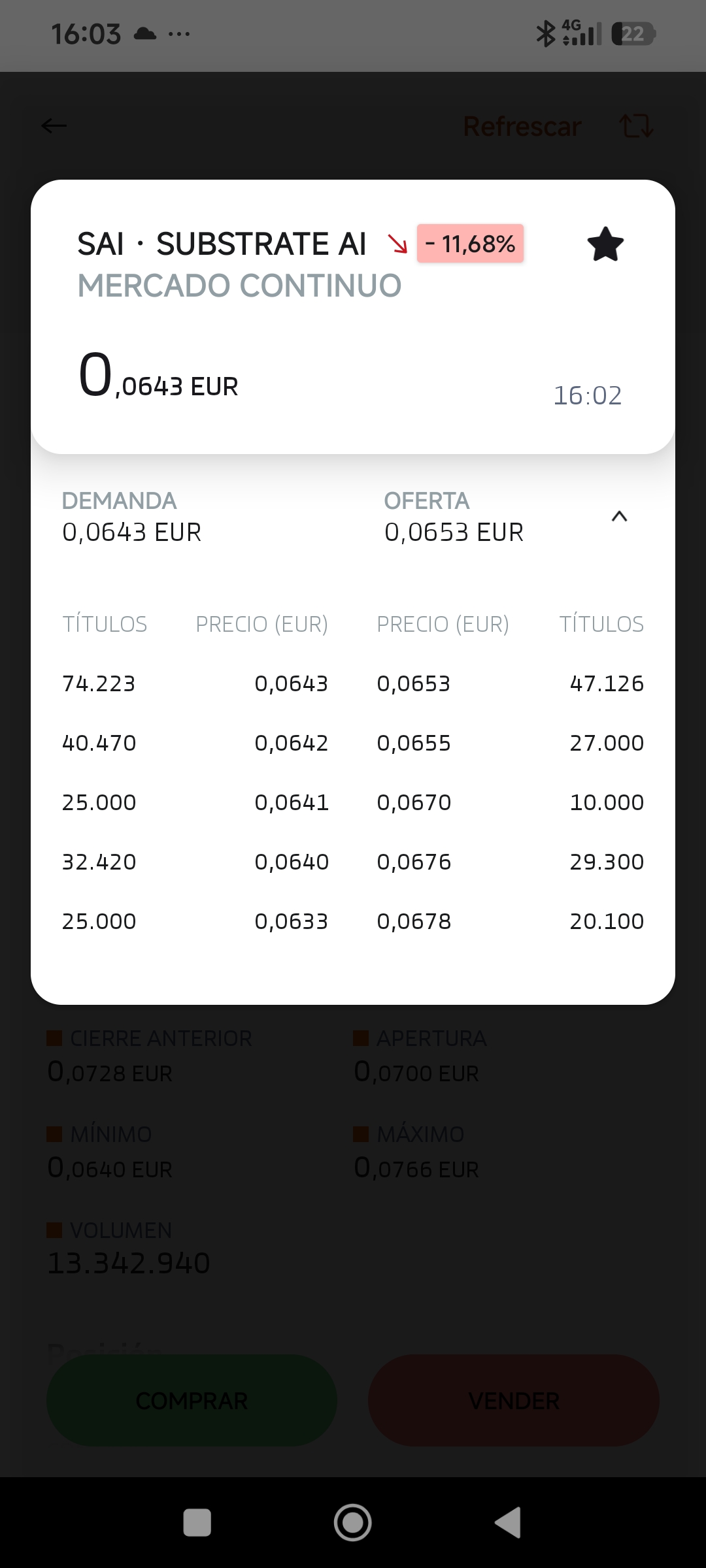Screen dimensions: 706x1568
Task: Tap the -11,68% change badge
Action: point(471,244)
